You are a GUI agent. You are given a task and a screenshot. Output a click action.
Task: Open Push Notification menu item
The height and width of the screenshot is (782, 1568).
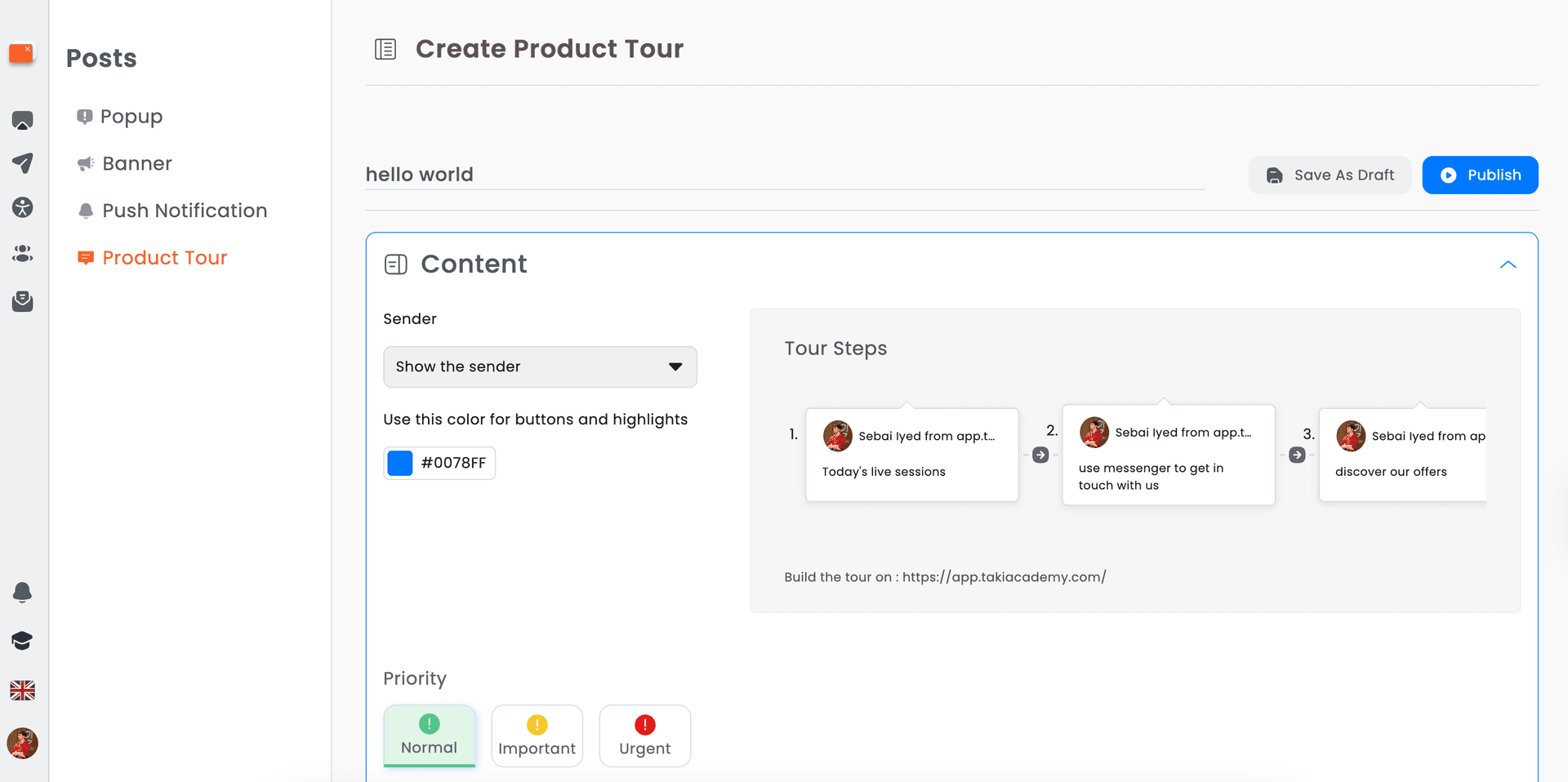coord(172,211)
